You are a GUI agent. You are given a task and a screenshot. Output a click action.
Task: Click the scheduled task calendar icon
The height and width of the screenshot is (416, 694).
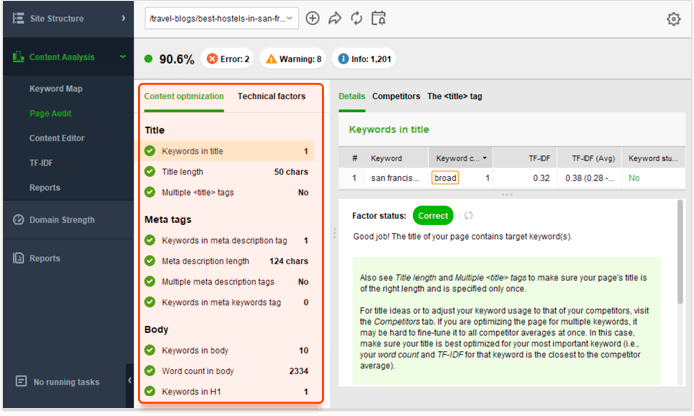click(x=378, y=18)
